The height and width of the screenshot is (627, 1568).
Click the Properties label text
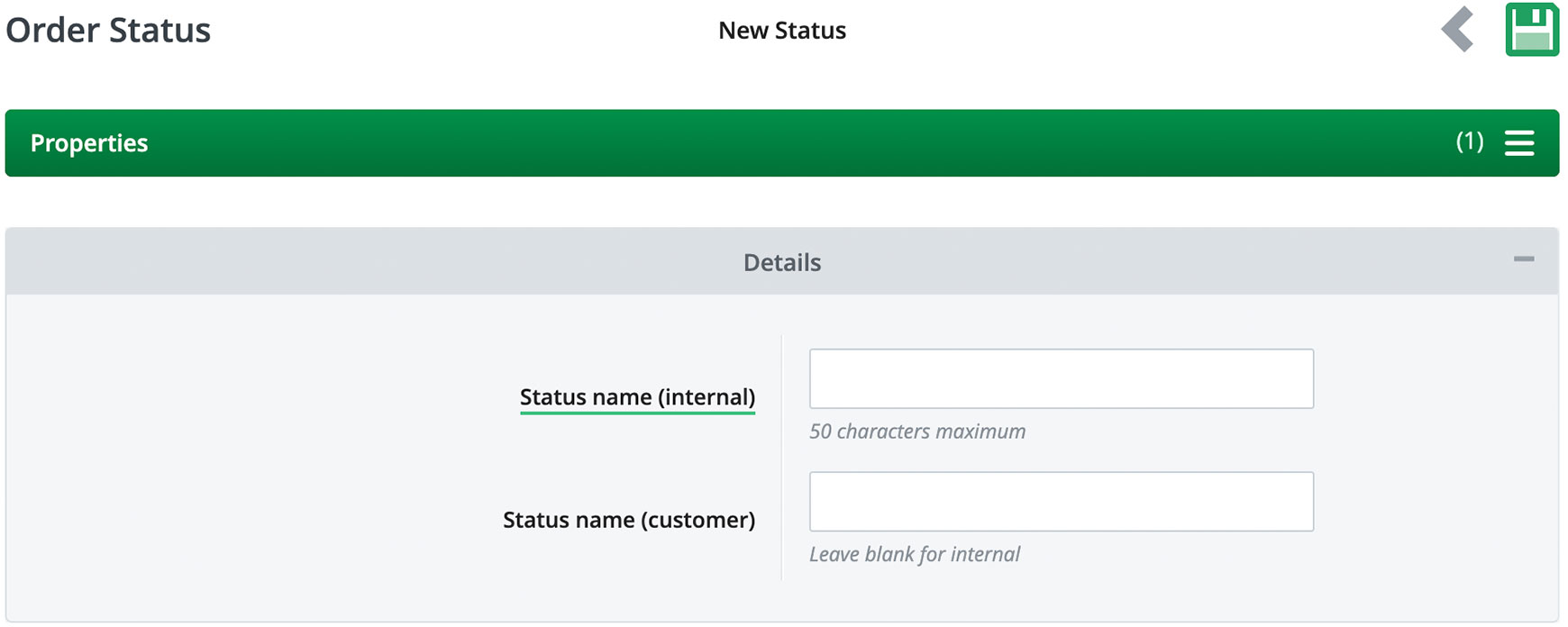[x=89, y=143]
